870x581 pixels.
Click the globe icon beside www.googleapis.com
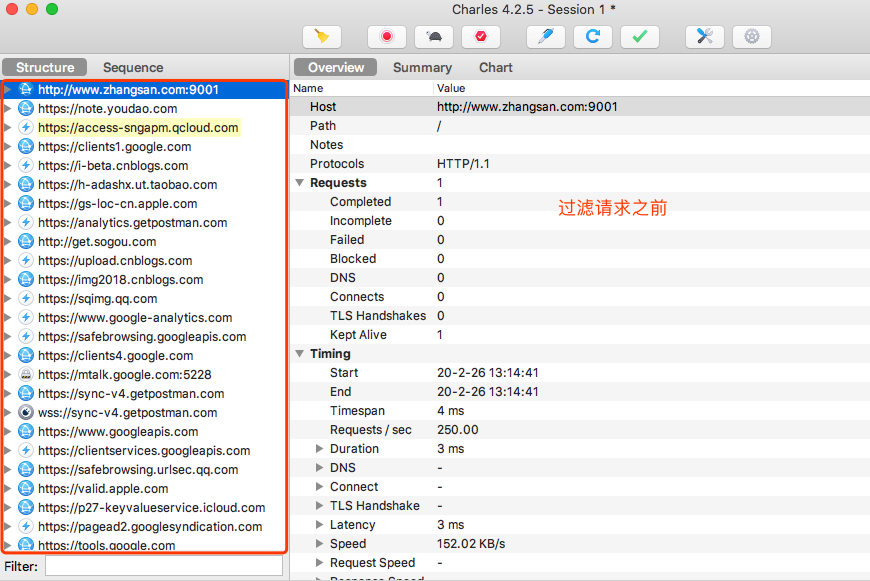(26, 431)
